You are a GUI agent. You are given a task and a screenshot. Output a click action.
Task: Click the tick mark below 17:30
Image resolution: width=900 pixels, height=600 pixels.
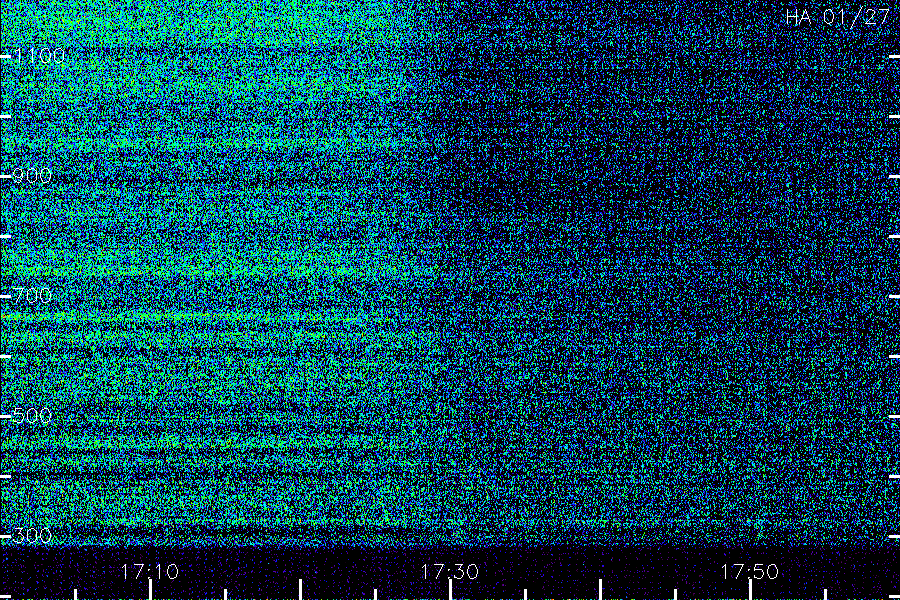pos(451,590)
